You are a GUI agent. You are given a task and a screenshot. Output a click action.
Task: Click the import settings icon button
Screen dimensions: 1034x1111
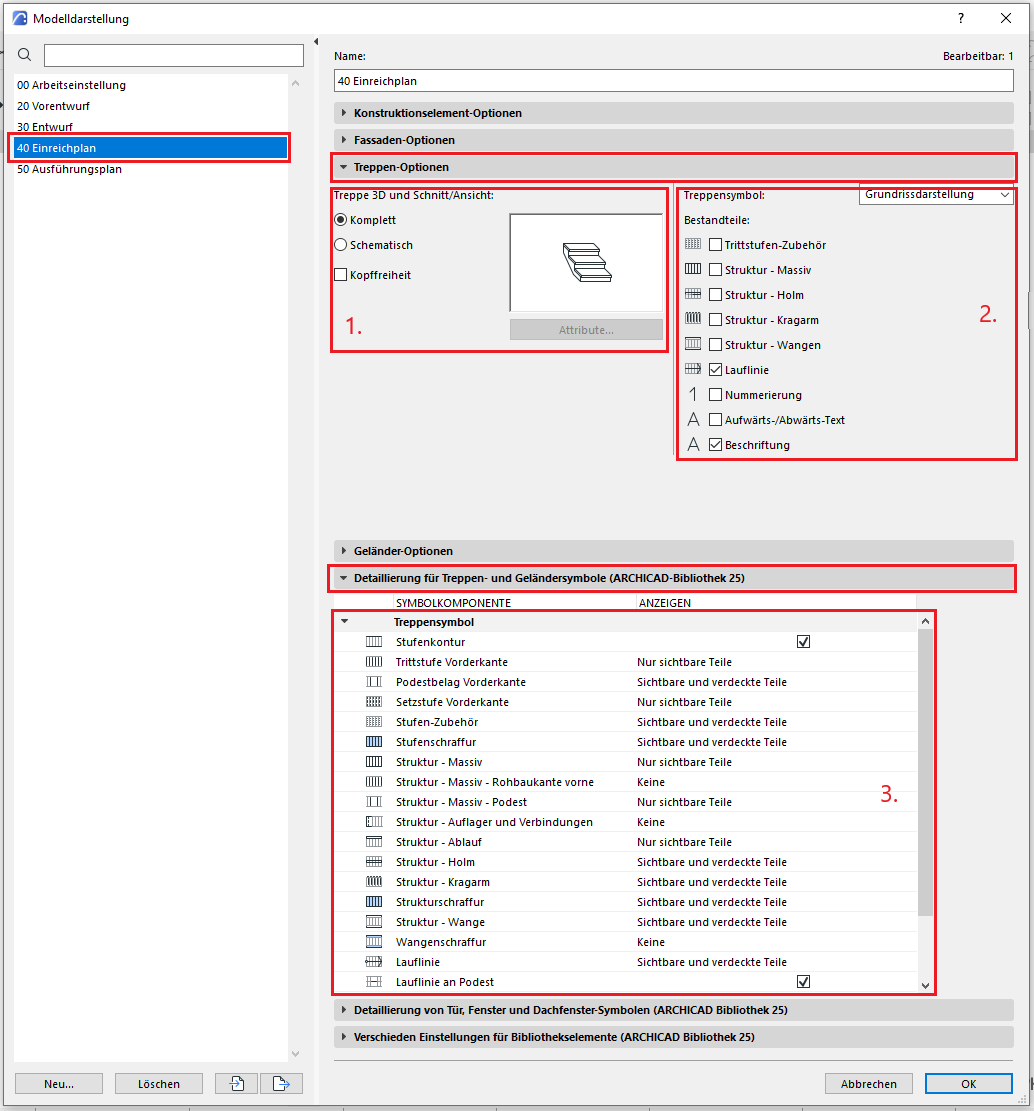coord(238,1083)
